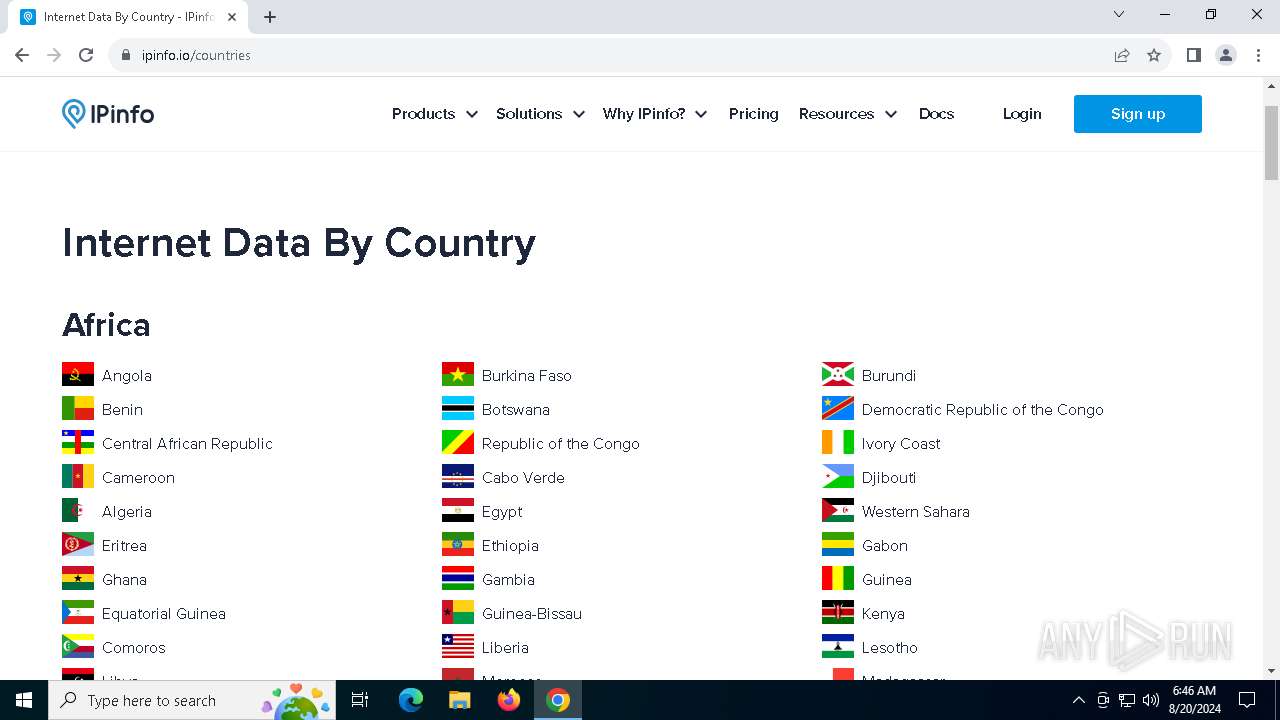This screenshot has height=720, width=1280.
Task: Go back with the browser arrow
Action: (x=22, y=55)
